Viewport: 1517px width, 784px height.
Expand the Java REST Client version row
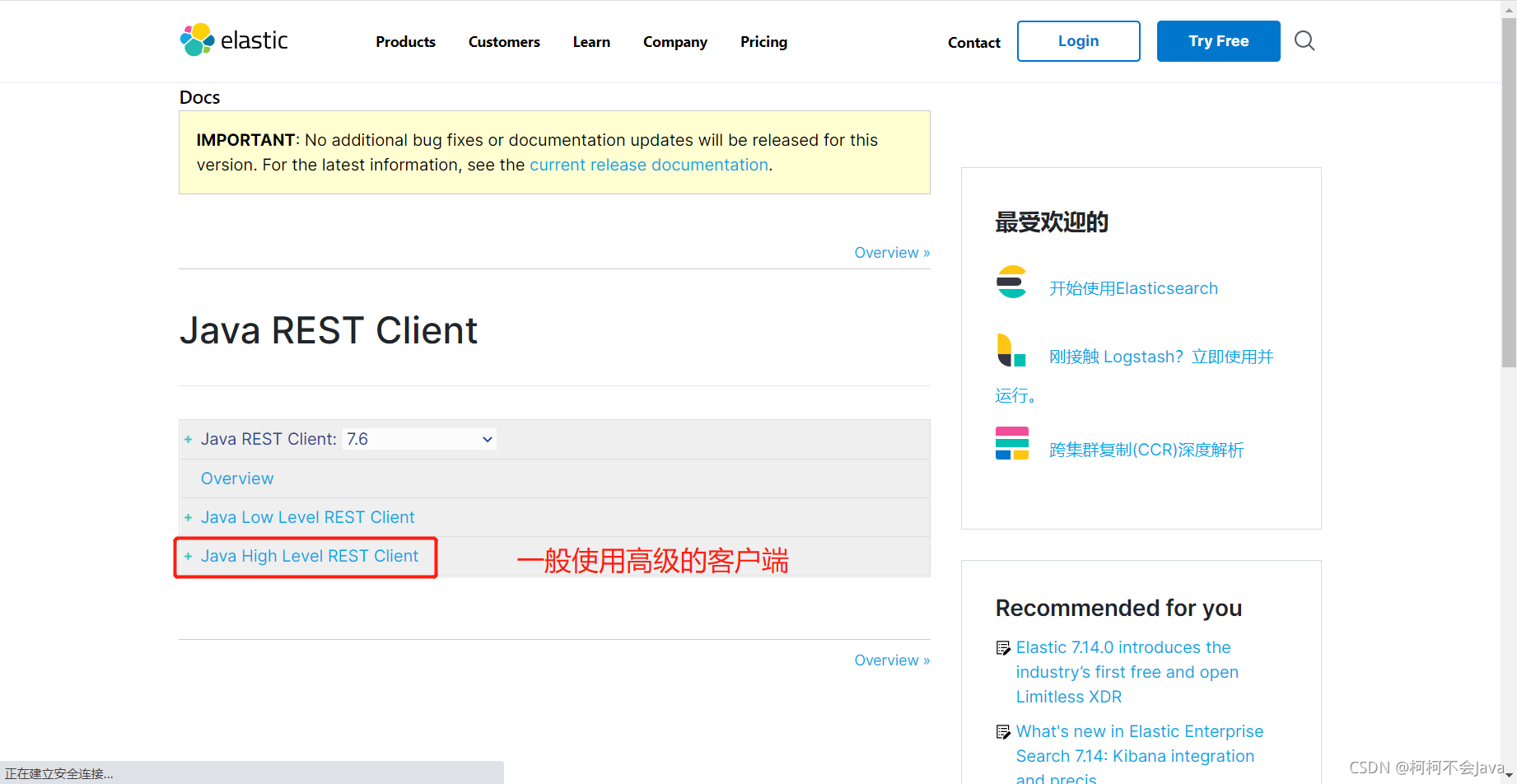pos(188,440)
